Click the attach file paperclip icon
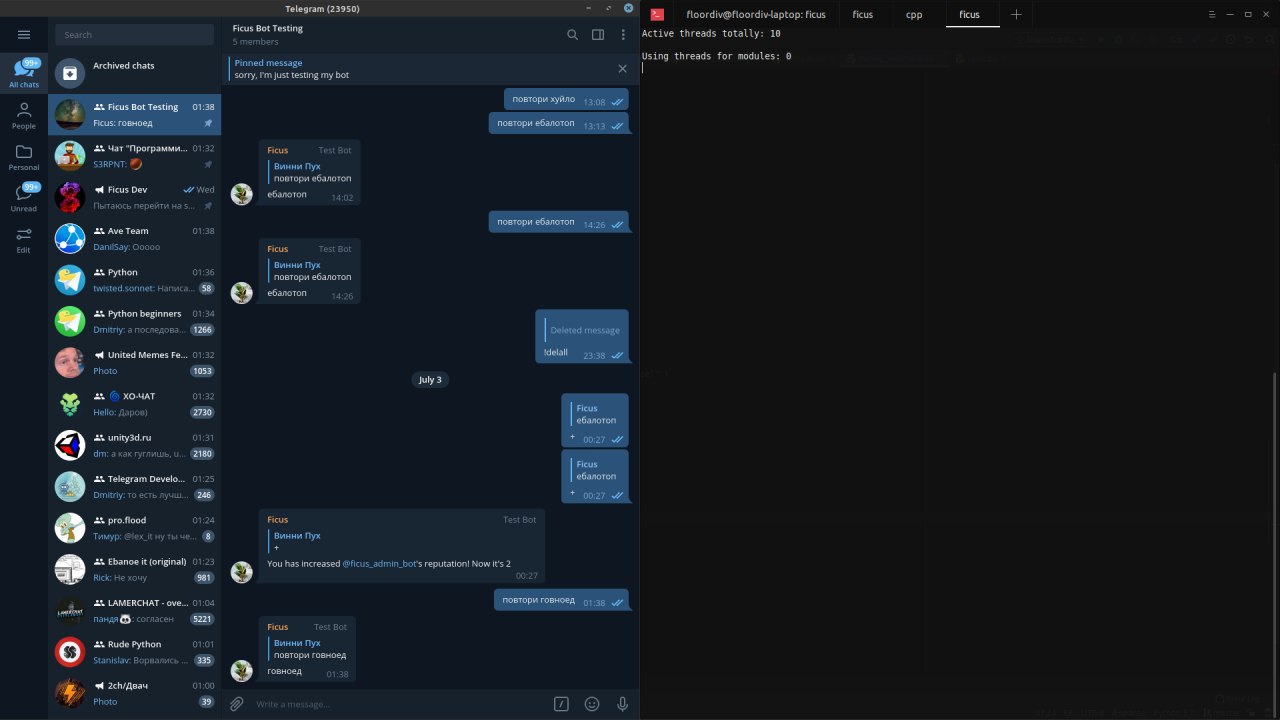The height and width of the screenshot is (720, 1280). 237,704
